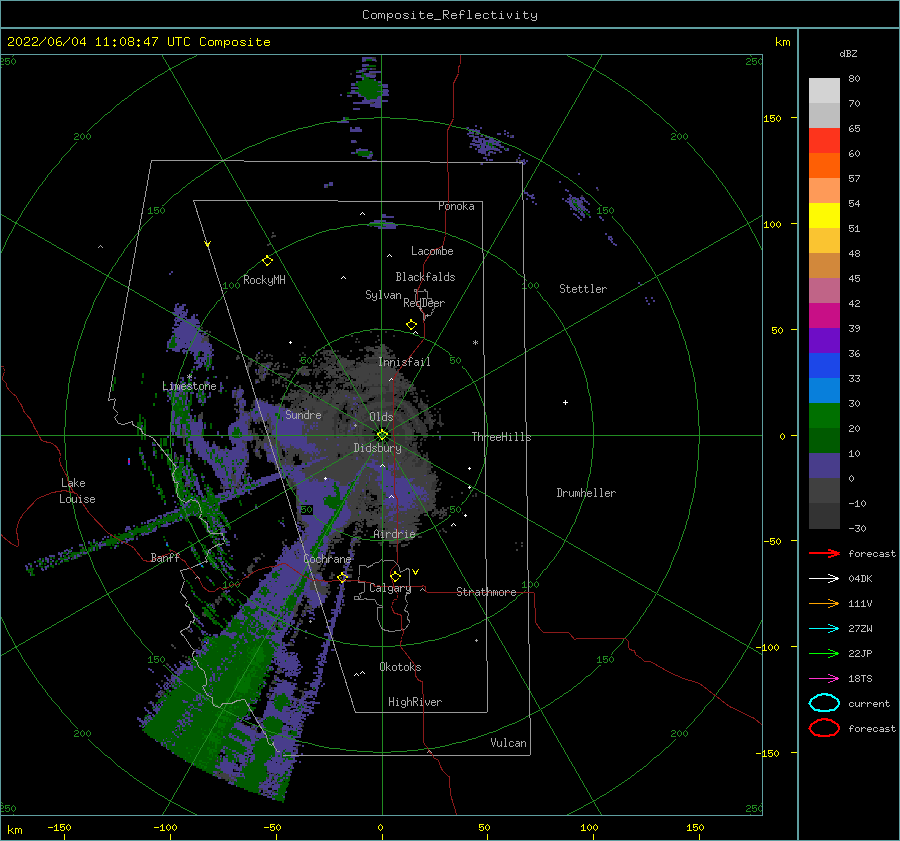Click the Stettler label
This screenshot has height=841, width=900.
pyautogui.click(x=583, y=289)
